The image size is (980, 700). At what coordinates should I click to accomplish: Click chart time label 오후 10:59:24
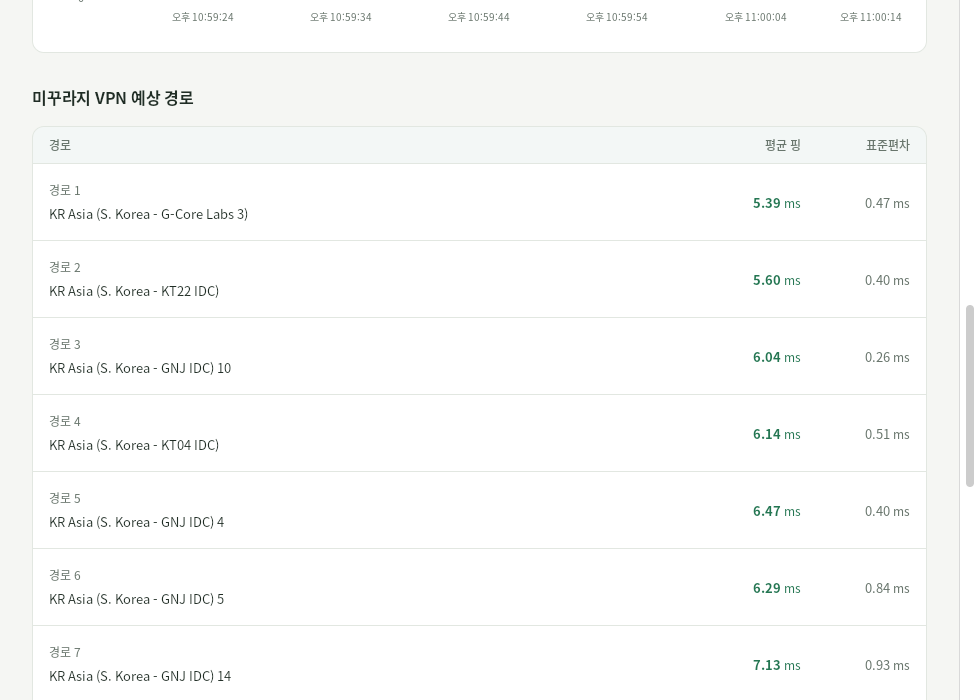(202, 17)
